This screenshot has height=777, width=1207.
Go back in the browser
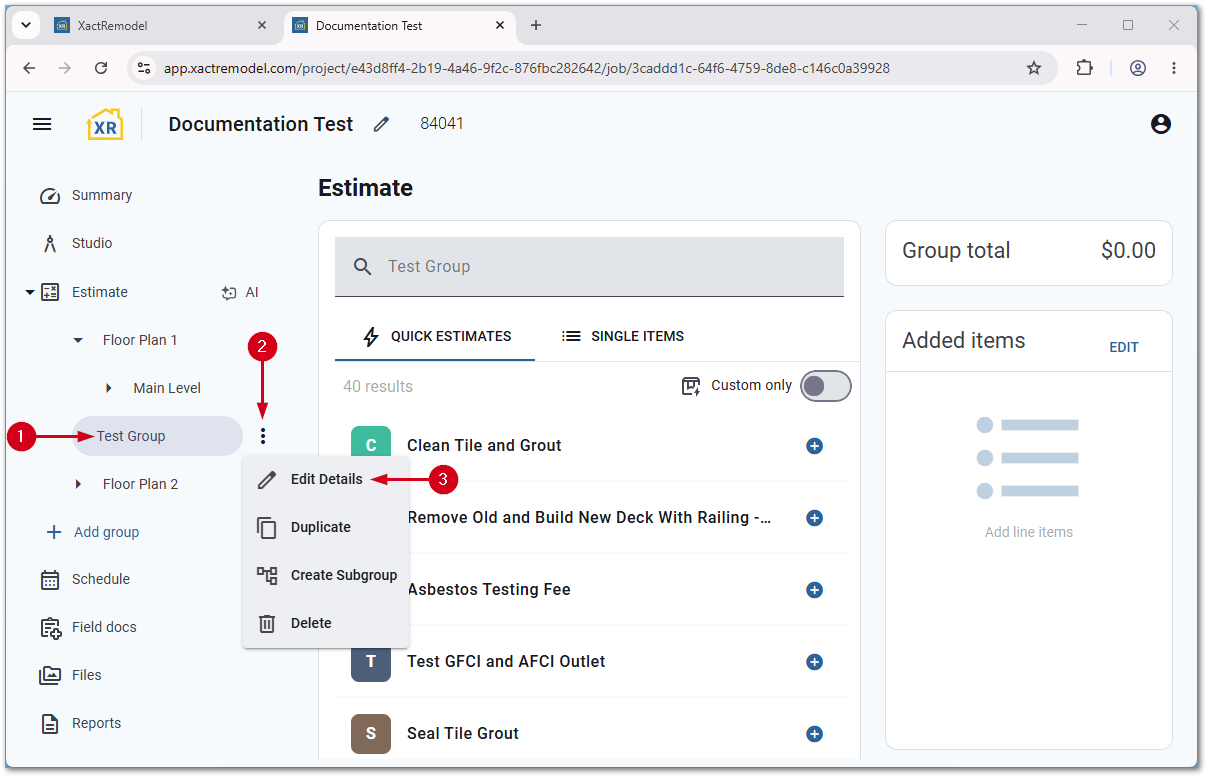29,68
